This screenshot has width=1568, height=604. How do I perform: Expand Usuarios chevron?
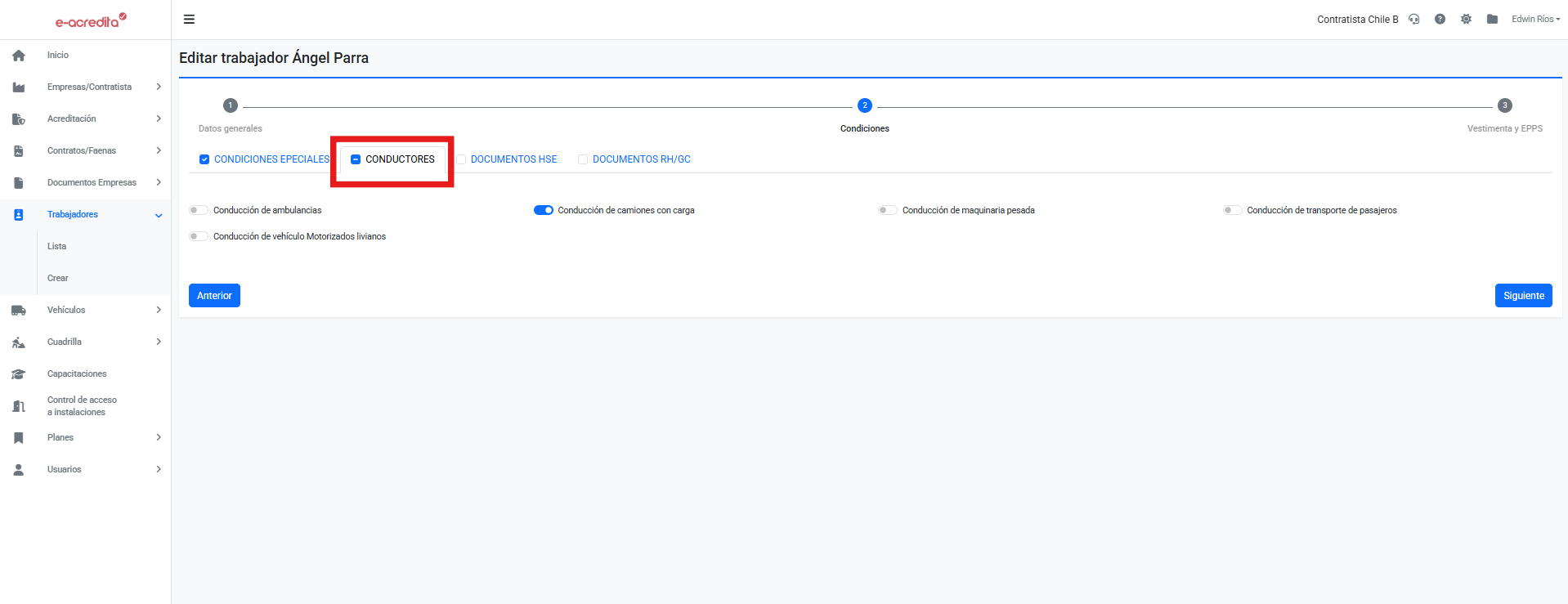click(x=159, y=469)
